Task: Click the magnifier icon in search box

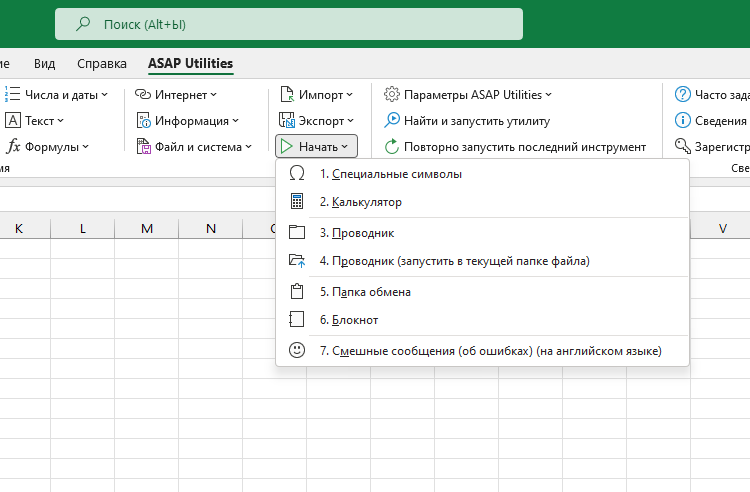Action: click(x=83, y=24)
